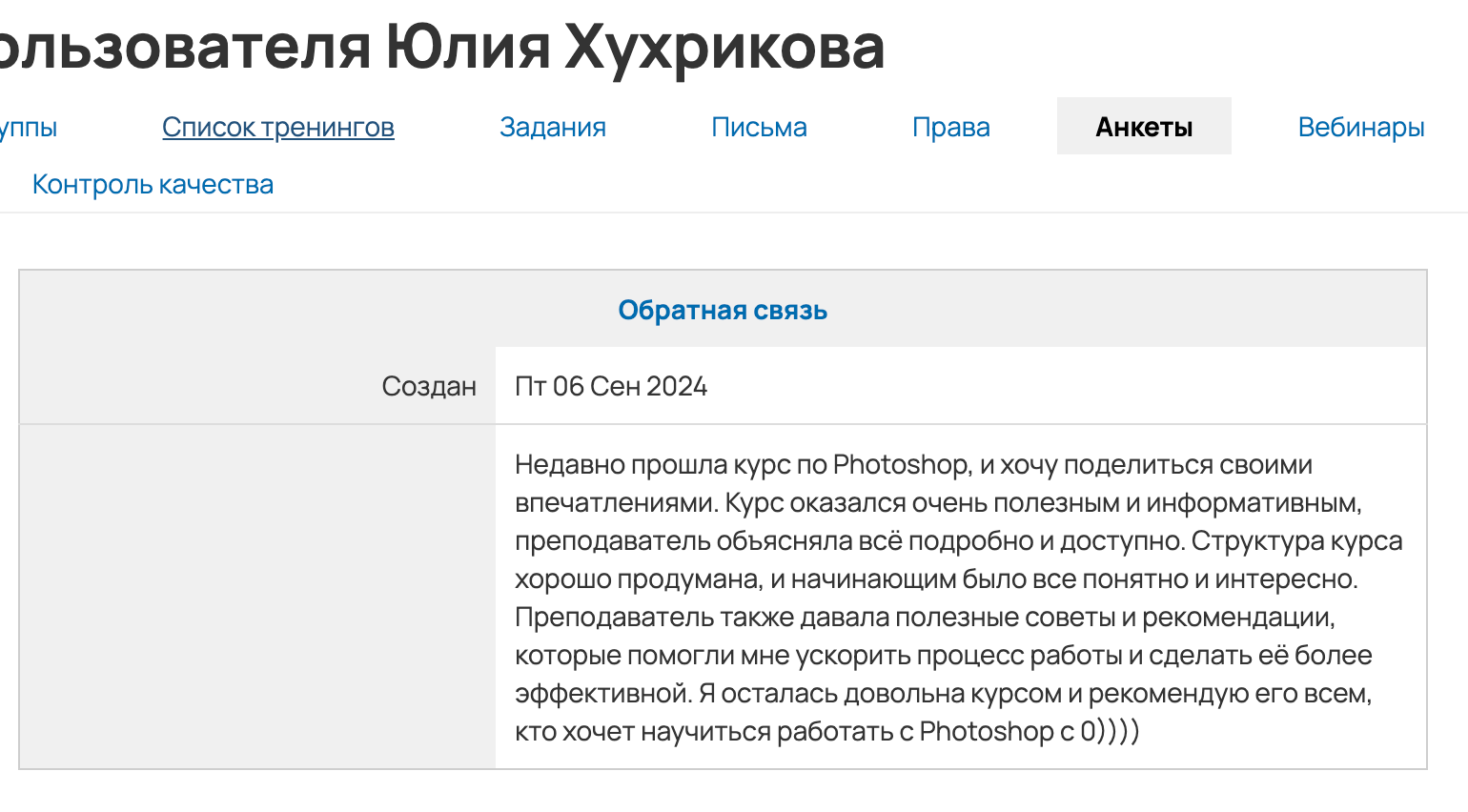
Task: Open the Группы tab
Action: point(29,126)
